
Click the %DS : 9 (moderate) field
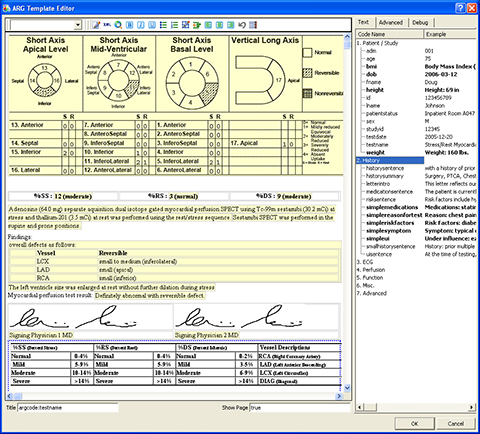[284, 196]
